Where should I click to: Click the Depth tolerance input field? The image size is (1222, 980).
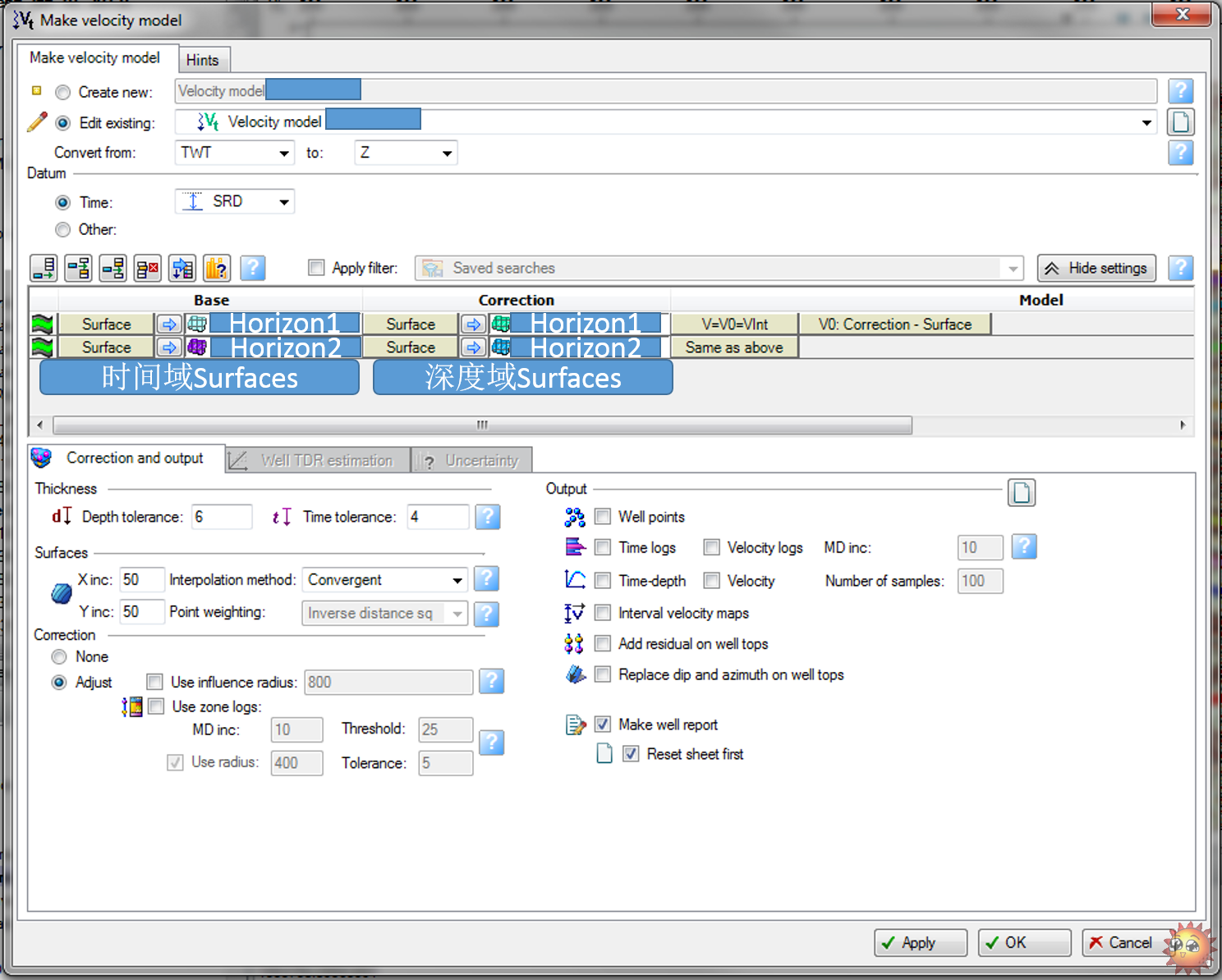[x=222, y=517]
